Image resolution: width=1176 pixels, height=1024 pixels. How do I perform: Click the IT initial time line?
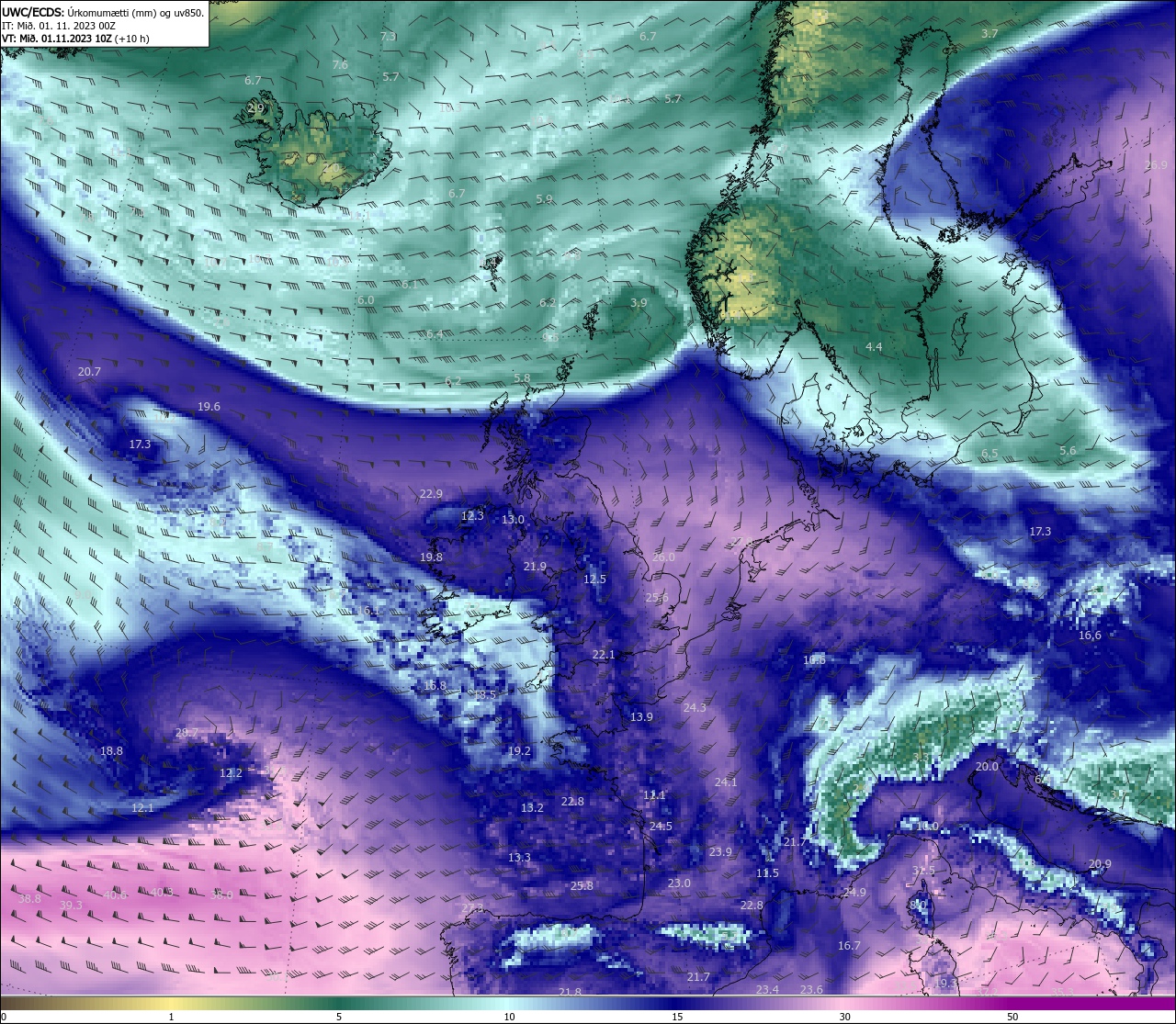coord(58,26)
